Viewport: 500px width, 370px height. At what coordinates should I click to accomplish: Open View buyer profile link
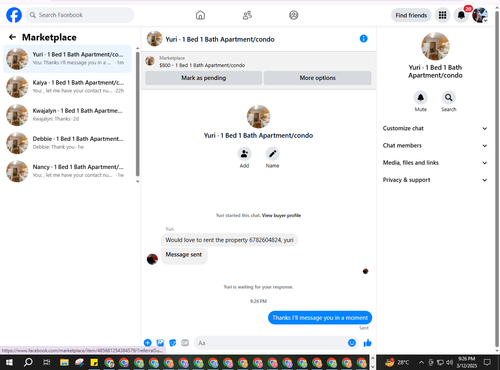(281, 215)
